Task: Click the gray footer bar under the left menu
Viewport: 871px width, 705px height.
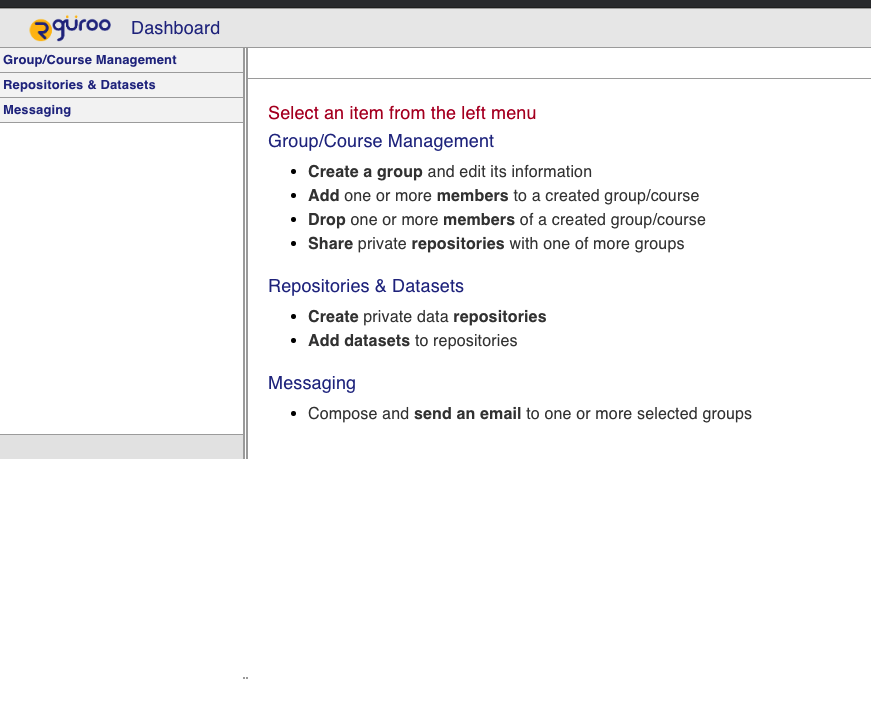Action: pyautogui.click(x=121, y=446)
